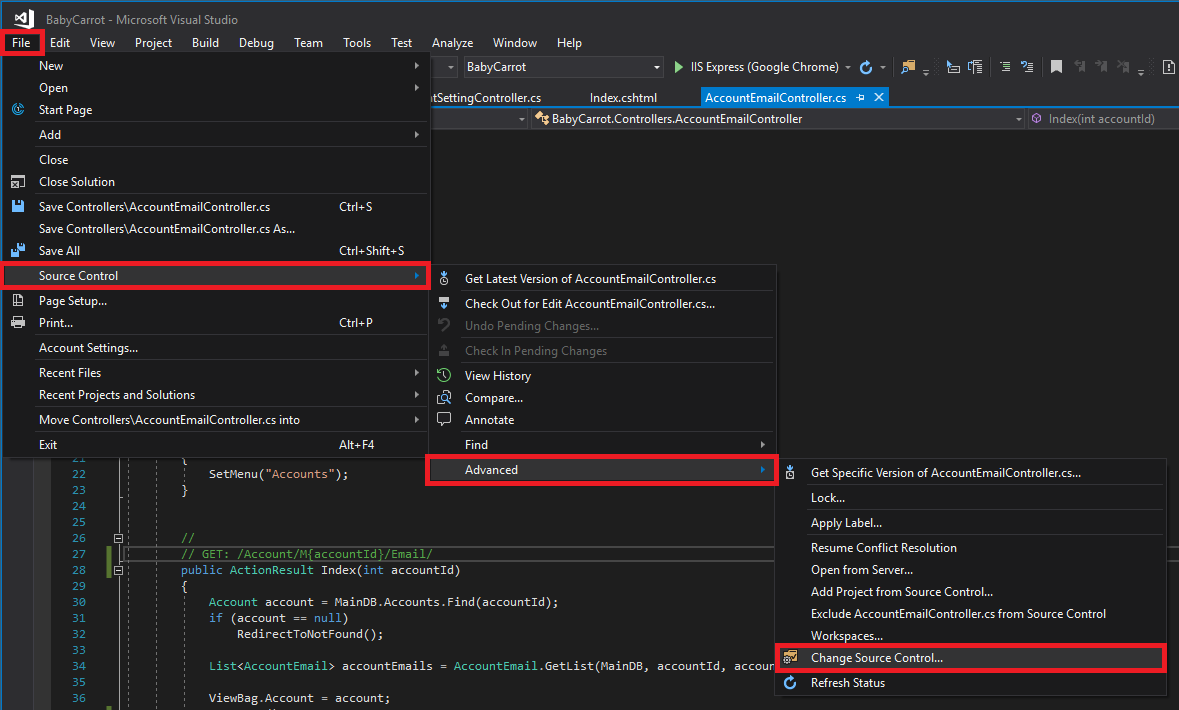
Task: Collapse the comment block at line 26
Action: point(118,538)
